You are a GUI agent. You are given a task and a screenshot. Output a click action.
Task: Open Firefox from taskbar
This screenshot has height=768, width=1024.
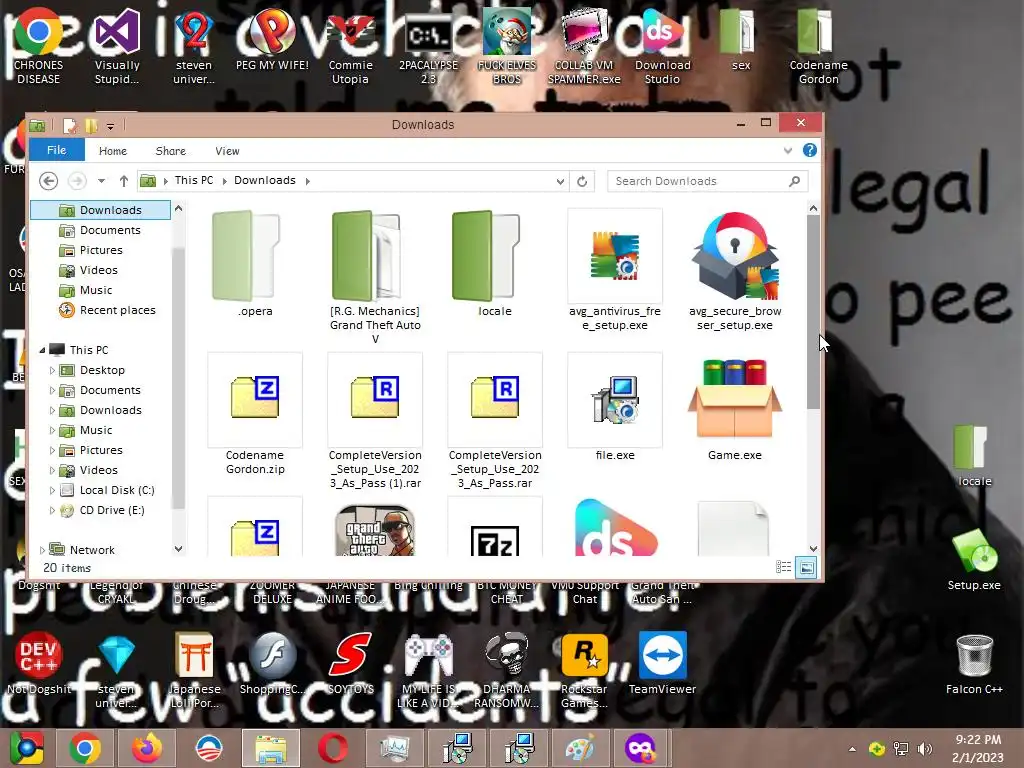pyautogui.click(x=146, y=748)
